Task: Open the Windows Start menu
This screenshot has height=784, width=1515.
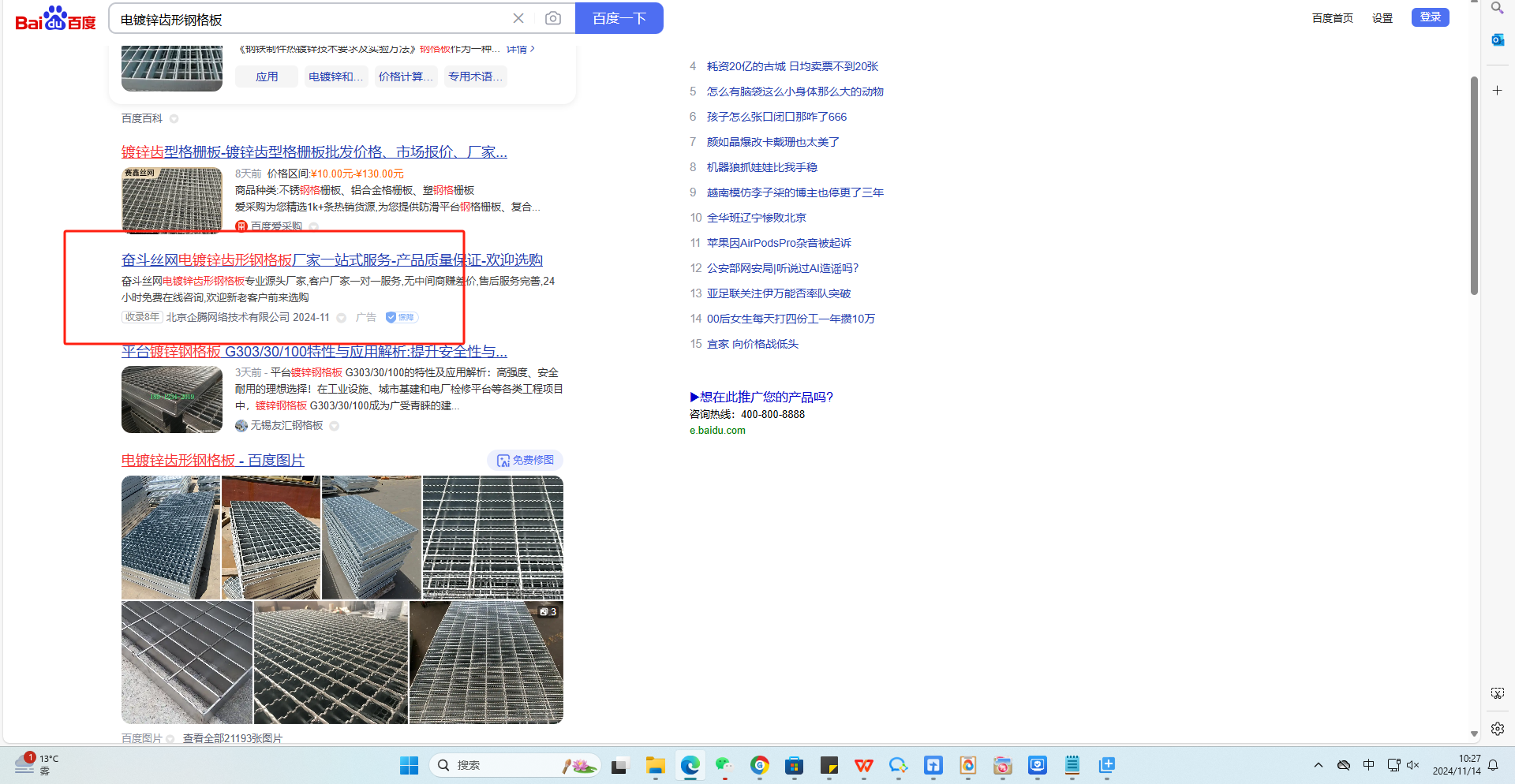Action: (409, 765)
